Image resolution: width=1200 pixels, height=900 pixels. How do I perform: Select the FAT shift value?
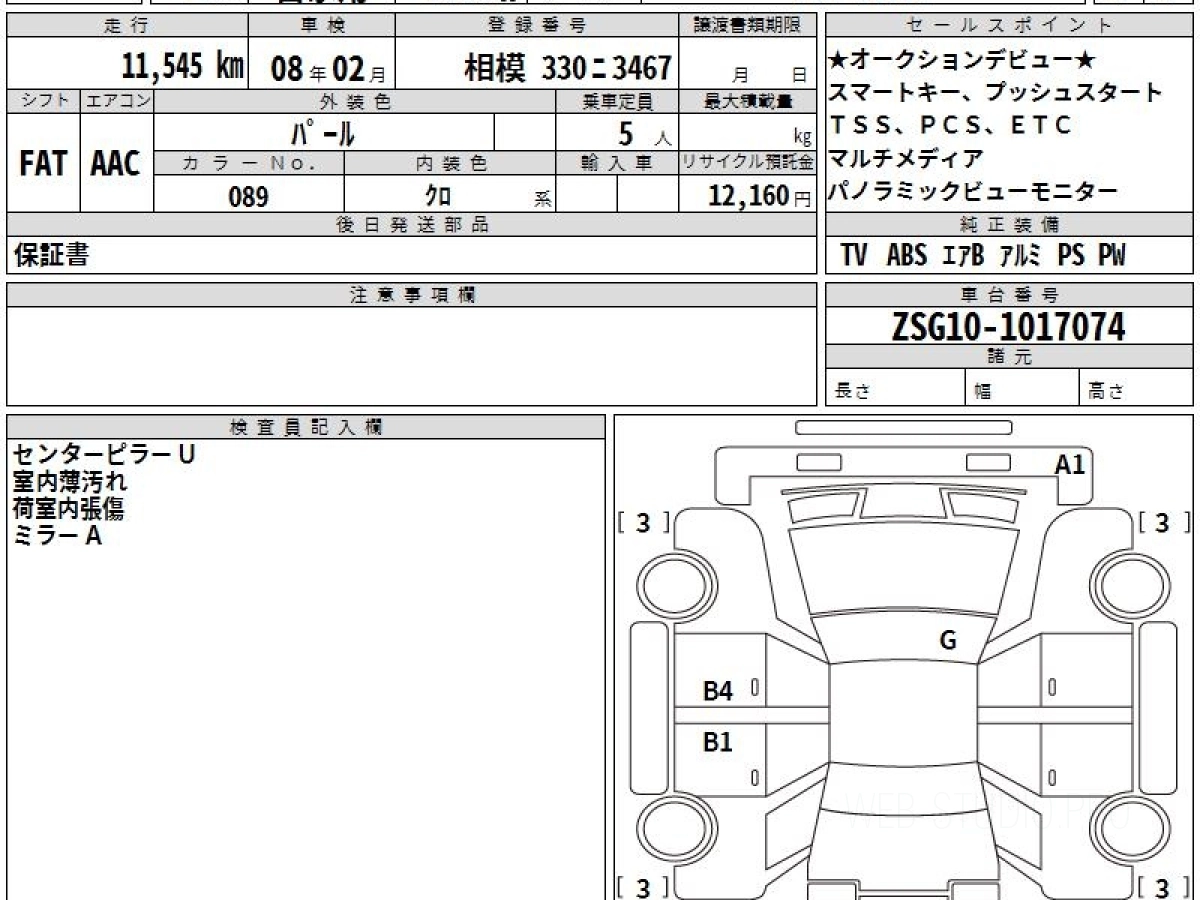click(x=43, y=164)
